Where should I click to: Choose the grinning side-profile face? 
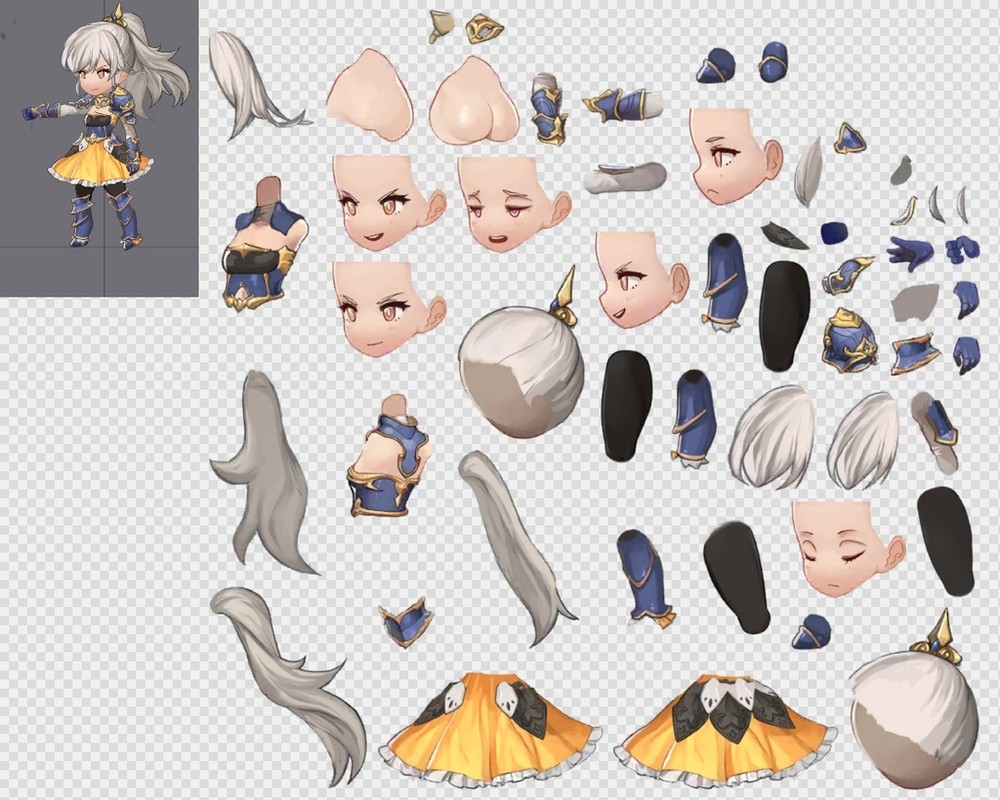point(638,278)
